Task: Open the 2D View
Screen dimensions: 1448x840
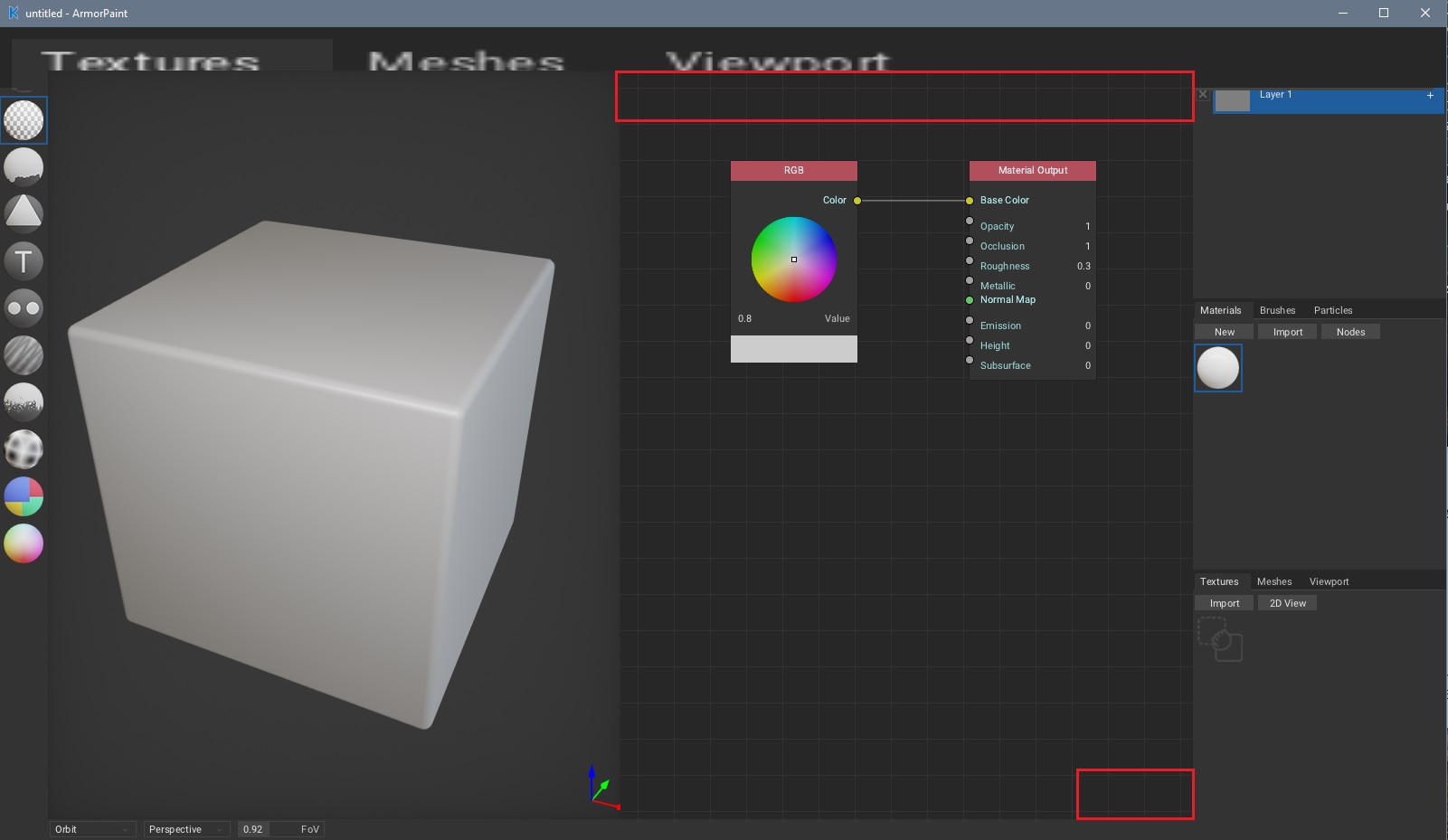Action: tap(1286, 602)
